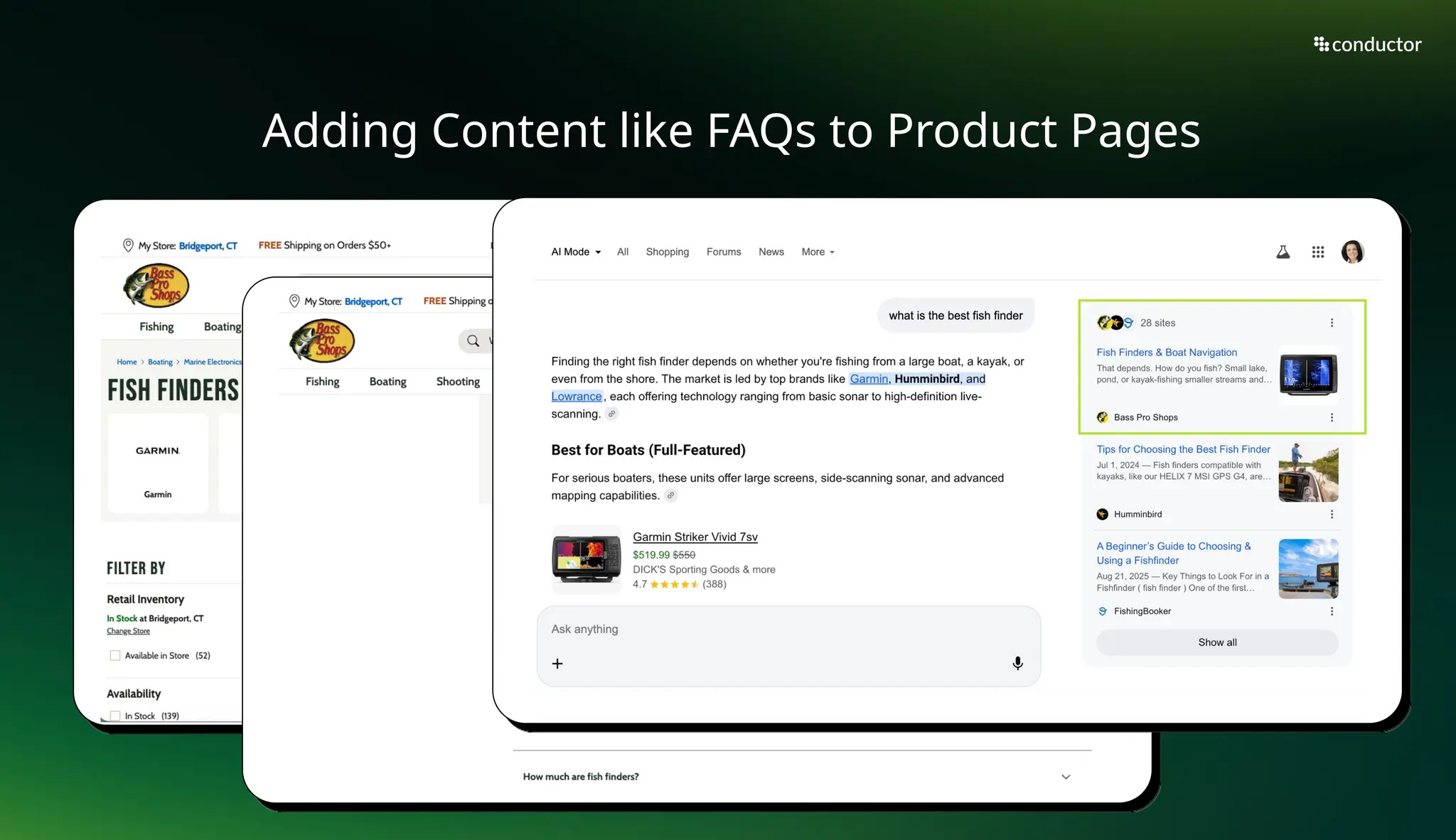The image size is (1456, 840).
Task: Open Fish Finders & Boat Navigation link
Action: pos(1167,352)
